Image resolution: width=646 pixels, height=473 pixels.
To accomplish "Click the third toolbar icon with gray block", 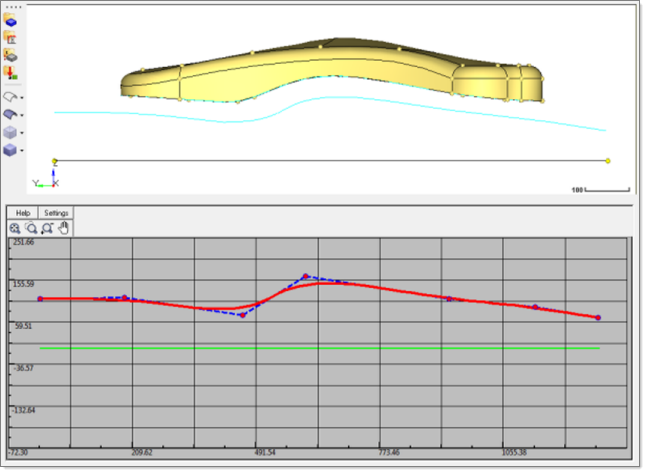I will [11, 55].
